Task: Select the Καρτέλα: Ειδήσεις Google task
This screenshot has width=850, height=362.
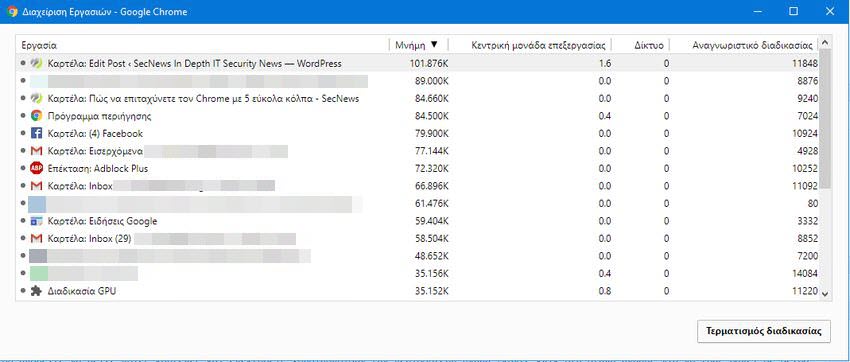Action: [417, 221]
